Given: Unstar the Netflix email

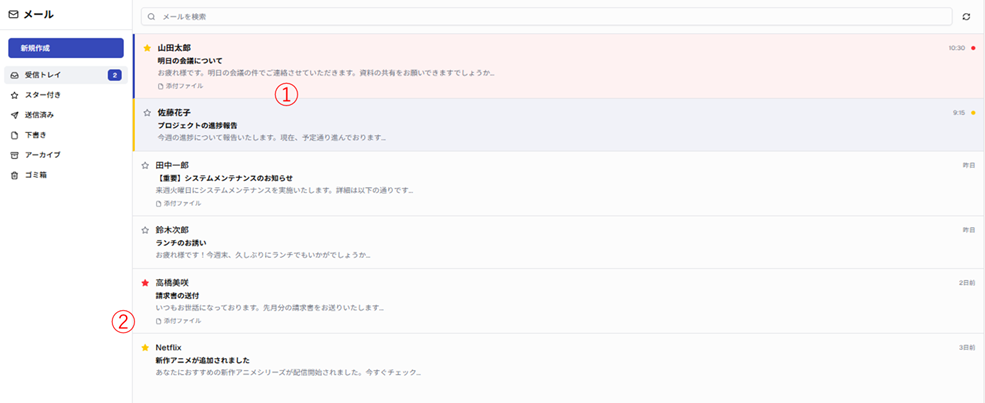Looking at the screenshot, I should coord(147,348).
